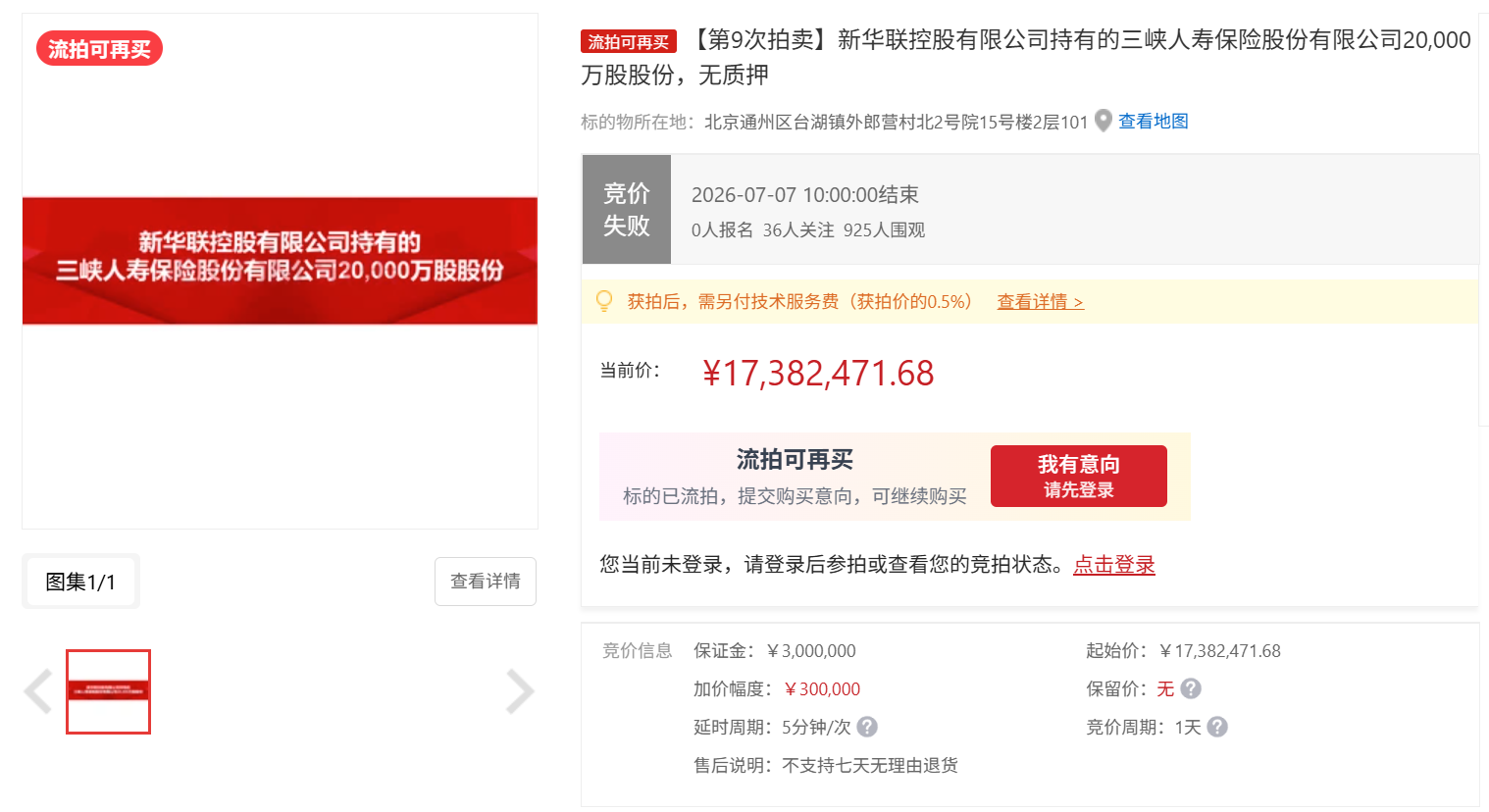Click the auction title 第9次拍卖 text
The height and width of the screenshot is (812, 1489).
pos(1026,57)
